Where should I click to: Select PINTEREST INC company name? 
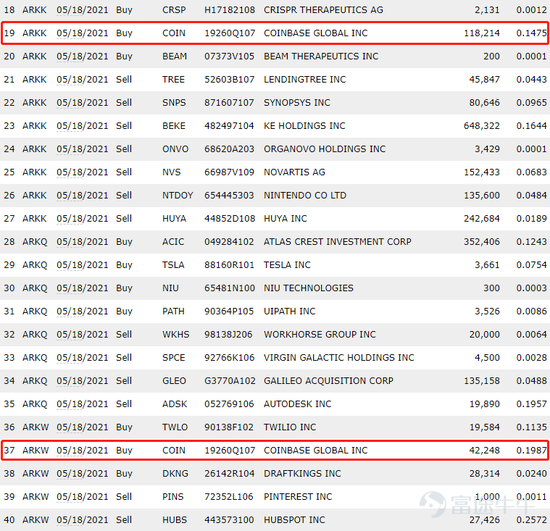click(x=297, y=496)
